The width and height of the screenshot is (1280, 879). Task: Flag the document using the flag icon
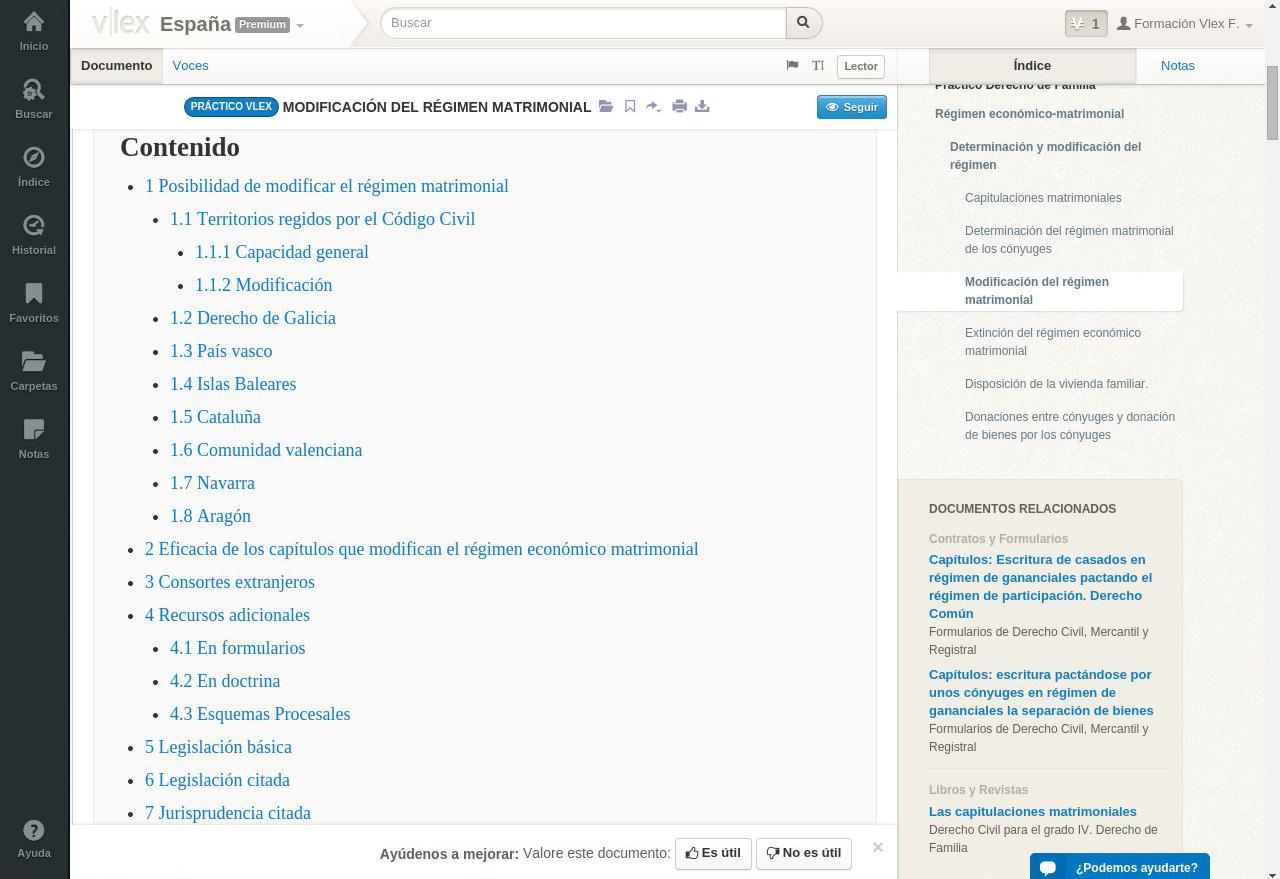point(791,65)
